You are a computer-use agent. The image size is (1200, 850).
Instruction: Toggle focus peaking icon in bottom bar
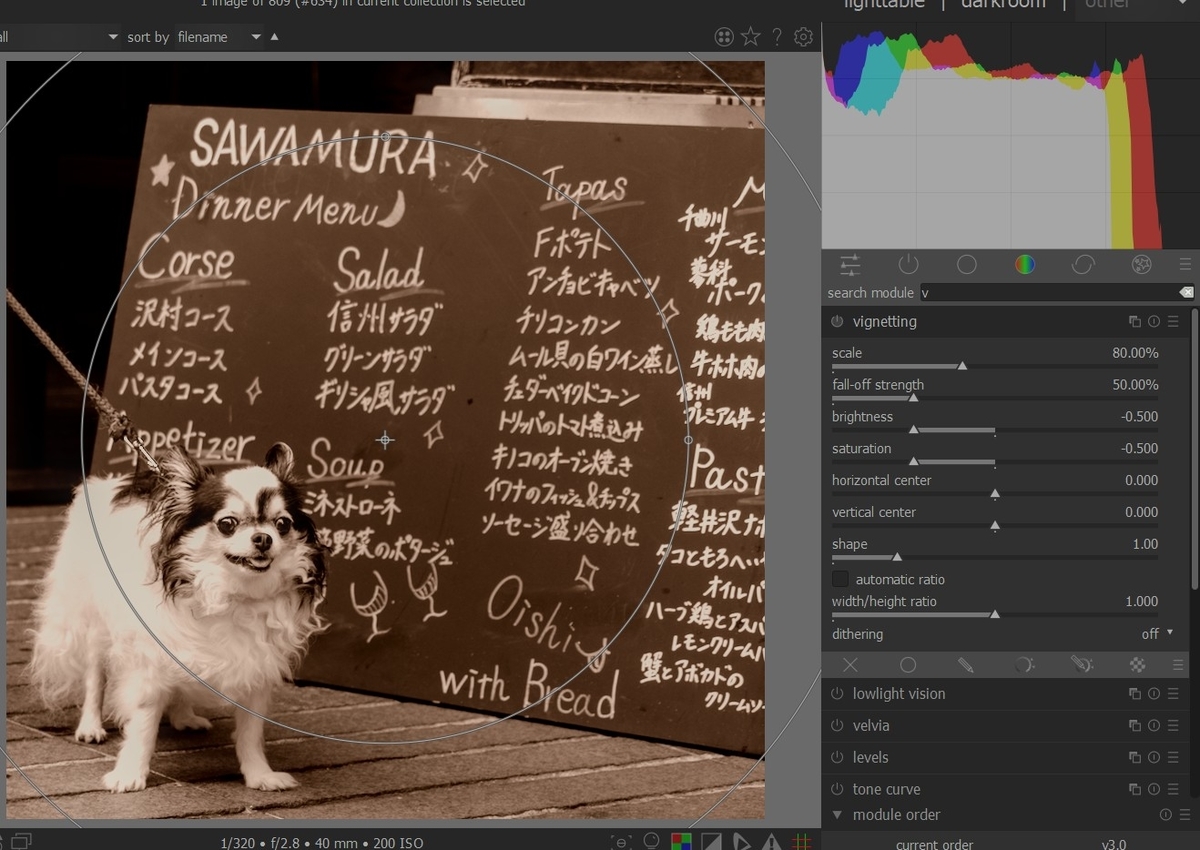click(x=622, y=842)
